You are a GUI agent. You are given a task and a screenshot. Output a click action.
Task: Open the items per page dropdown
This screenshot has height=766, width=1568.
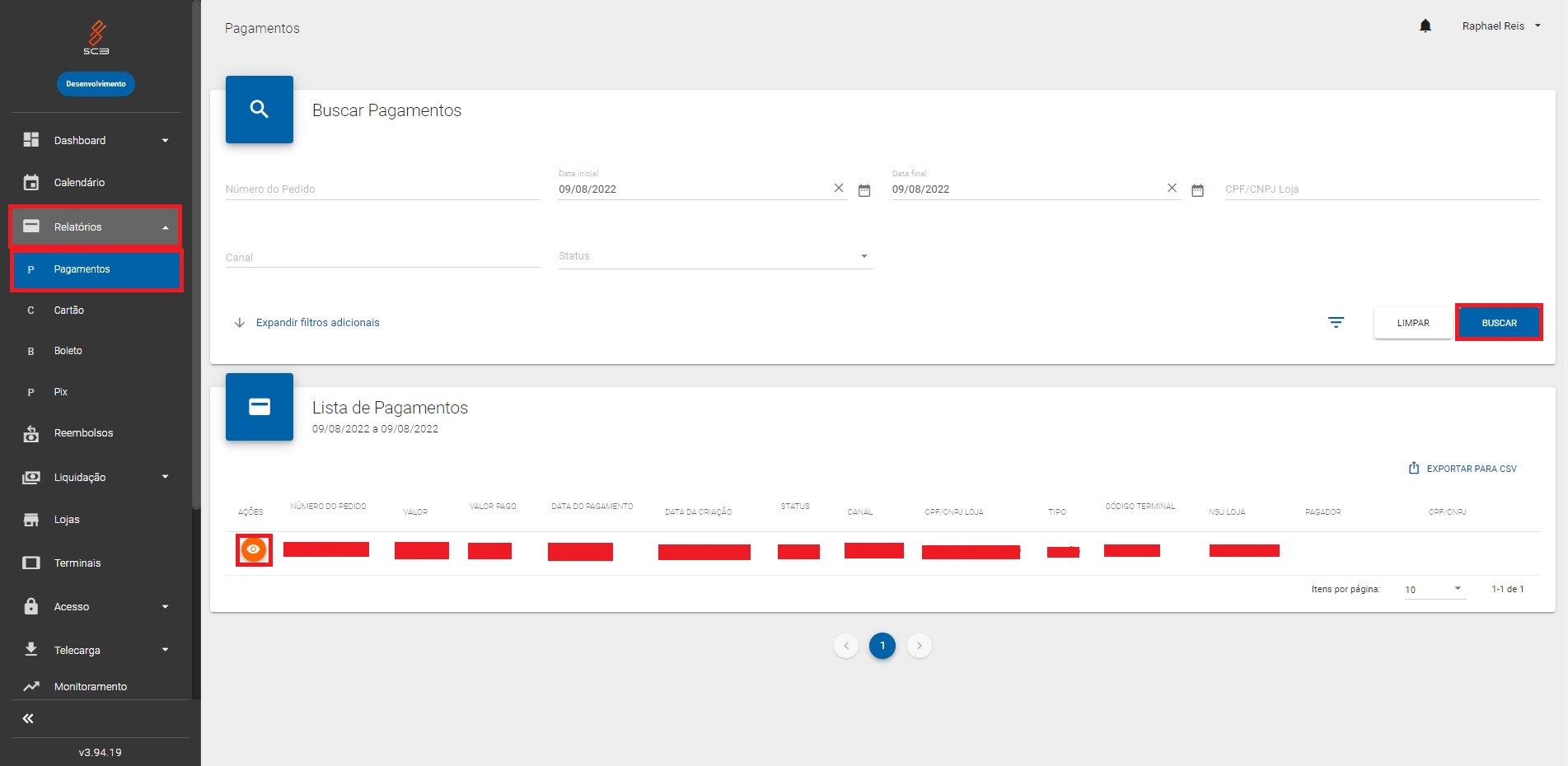(x=1434, y=589)
